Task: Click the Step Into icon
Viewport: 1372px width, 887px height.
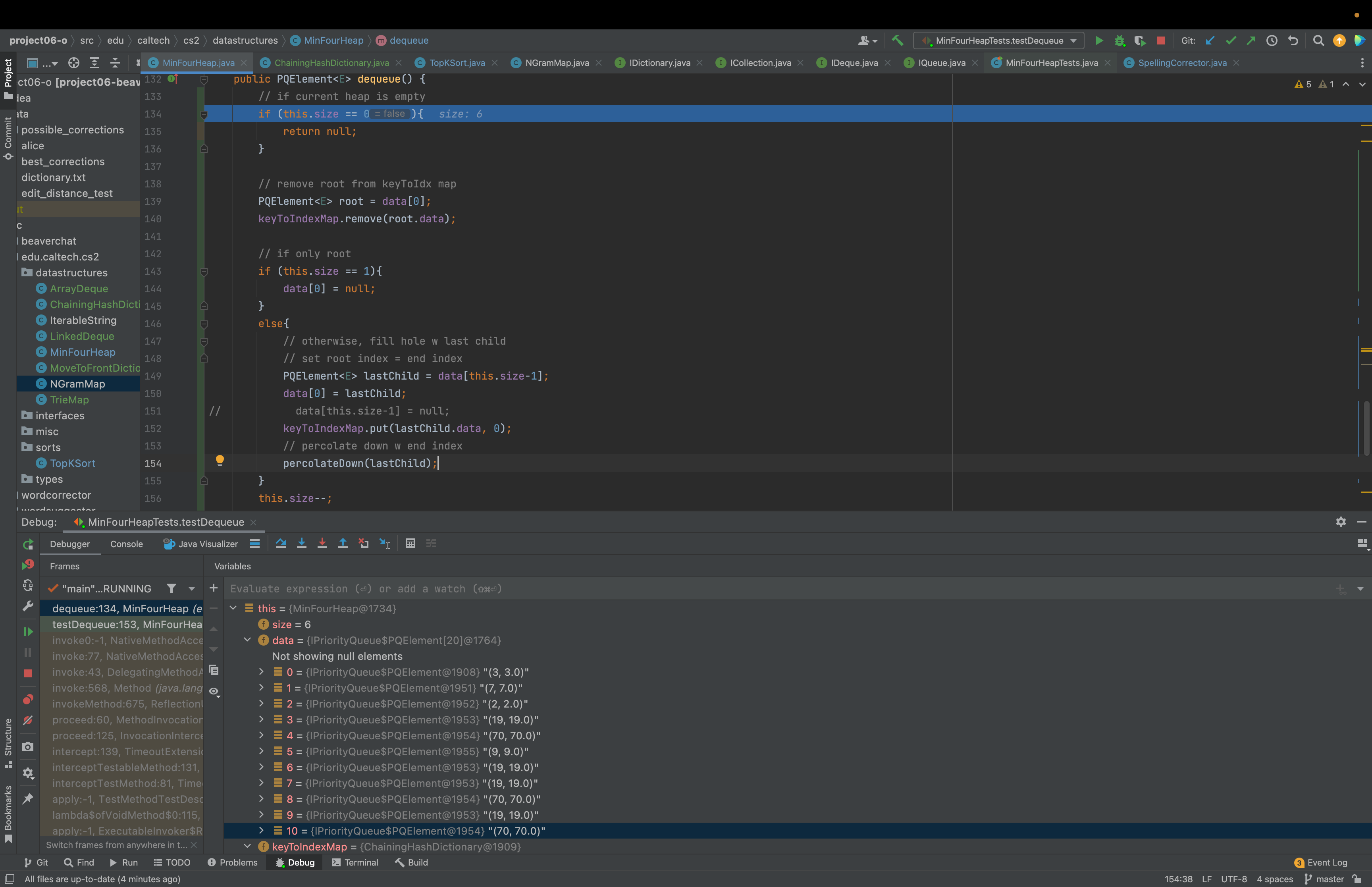Action: (x=301, y=543)
